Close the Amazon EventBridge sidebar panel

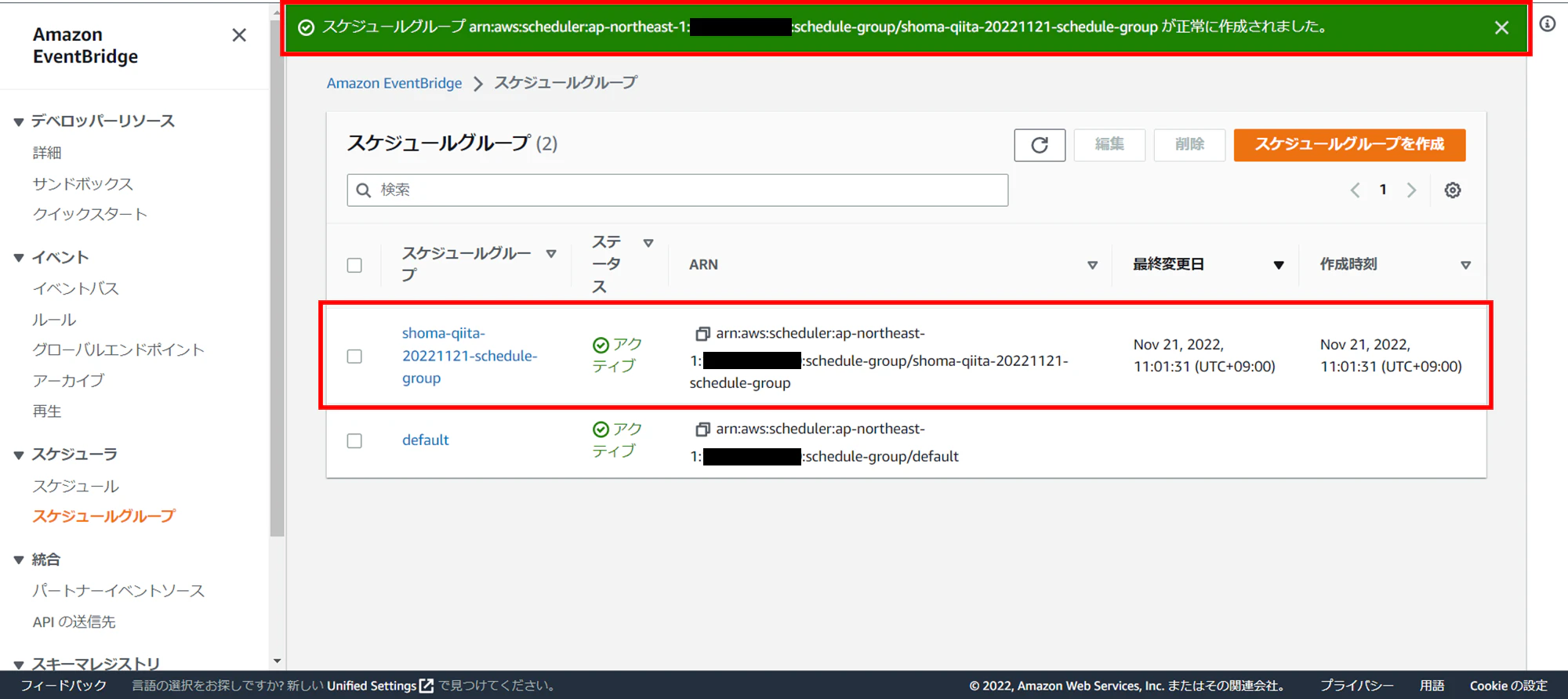[x=239, y=35]
